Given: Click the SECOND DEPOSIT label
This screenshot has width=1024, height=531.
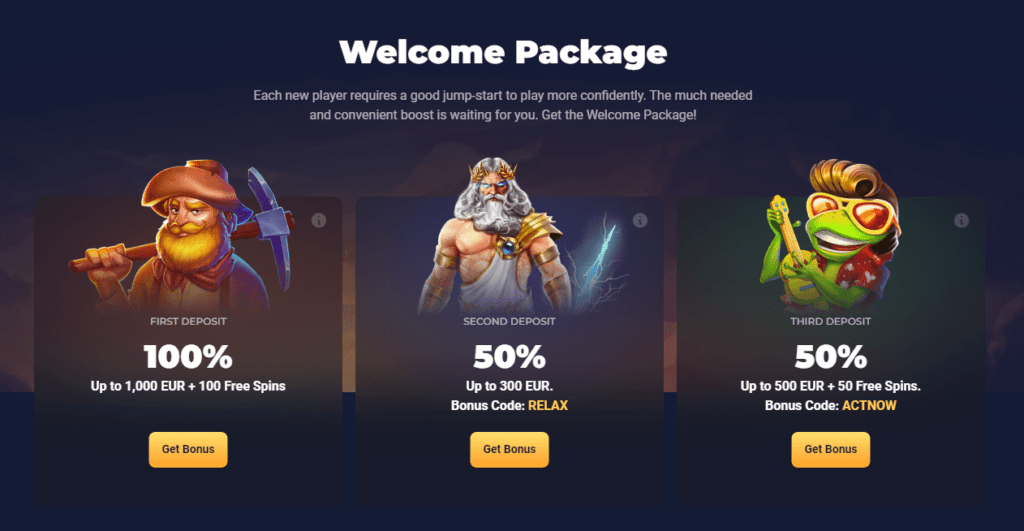Looking at the screenshot, I should pos(509,321).
